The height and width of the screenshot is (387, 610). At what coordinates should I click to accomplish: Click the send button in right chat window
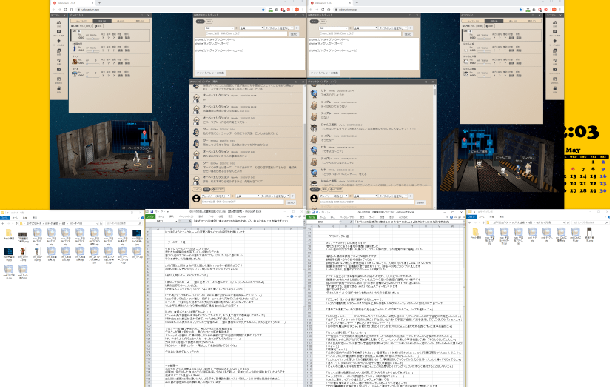(x=421, y=202)
